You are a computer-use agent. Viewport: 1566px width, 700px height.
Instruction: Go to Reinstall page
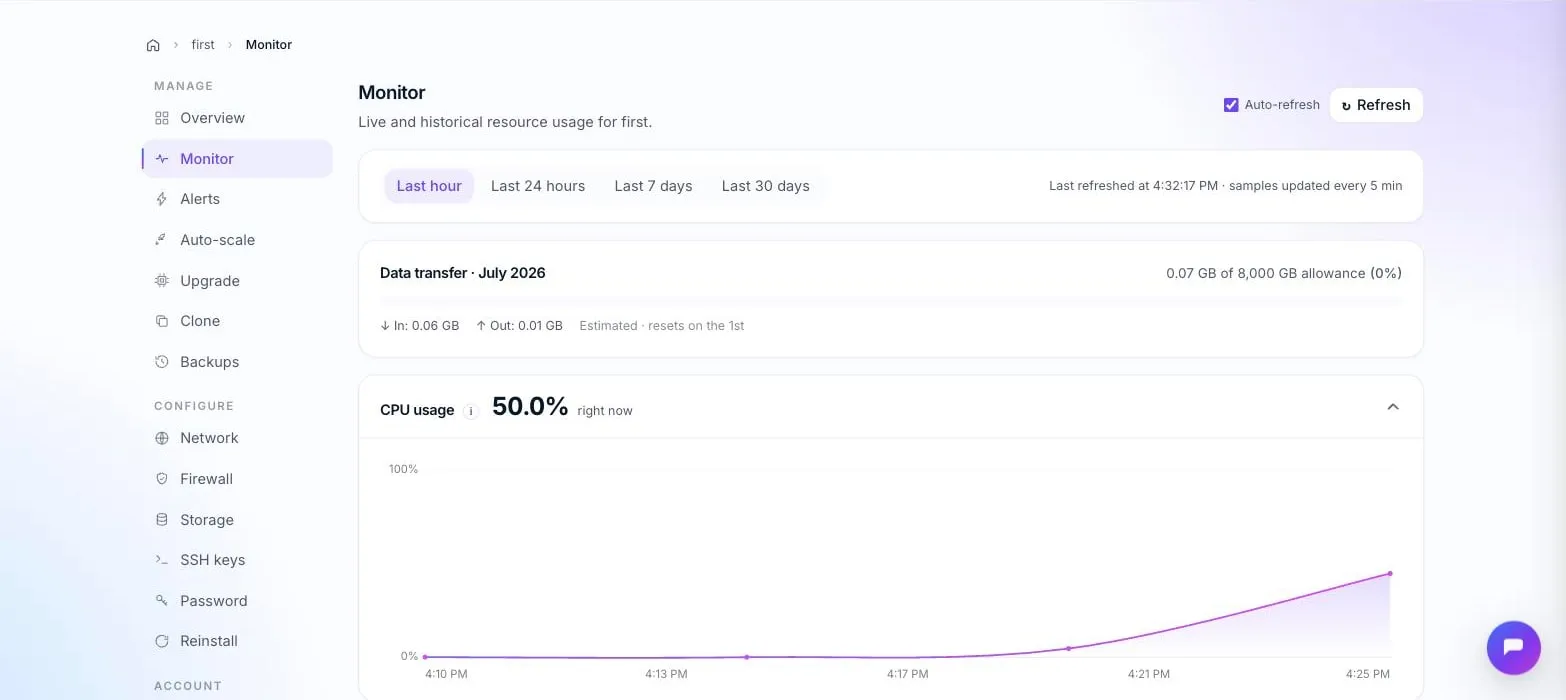(237, 641)
